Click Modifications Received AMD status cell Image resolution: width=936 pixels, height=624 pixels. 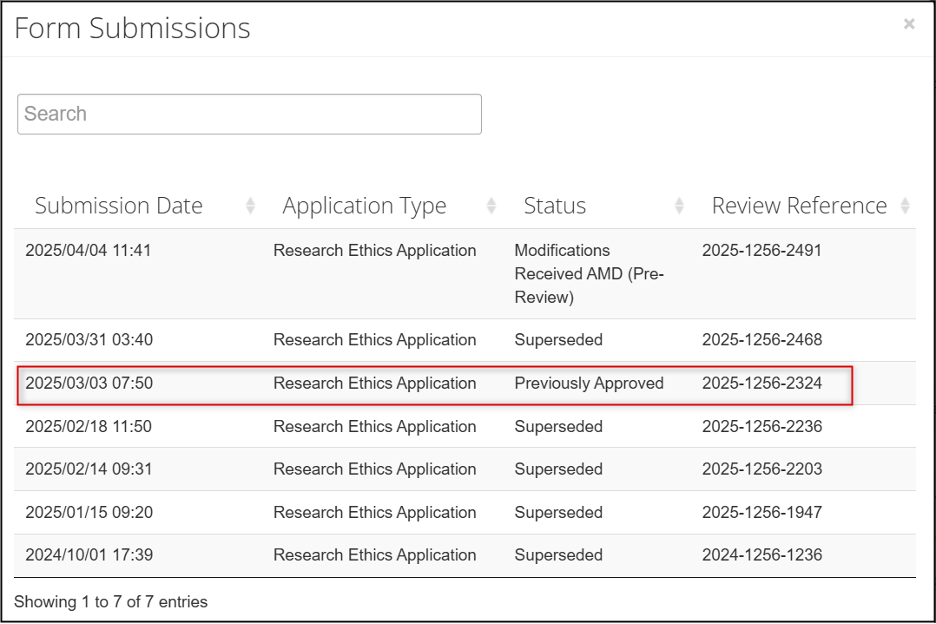(589, 274)
